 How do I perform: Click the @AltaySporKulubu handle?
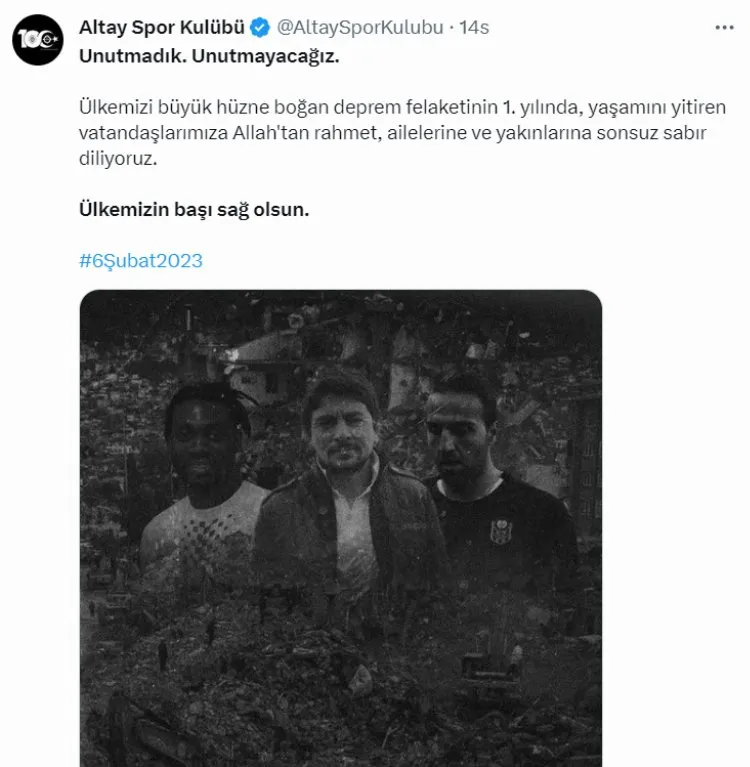point(359,28)
